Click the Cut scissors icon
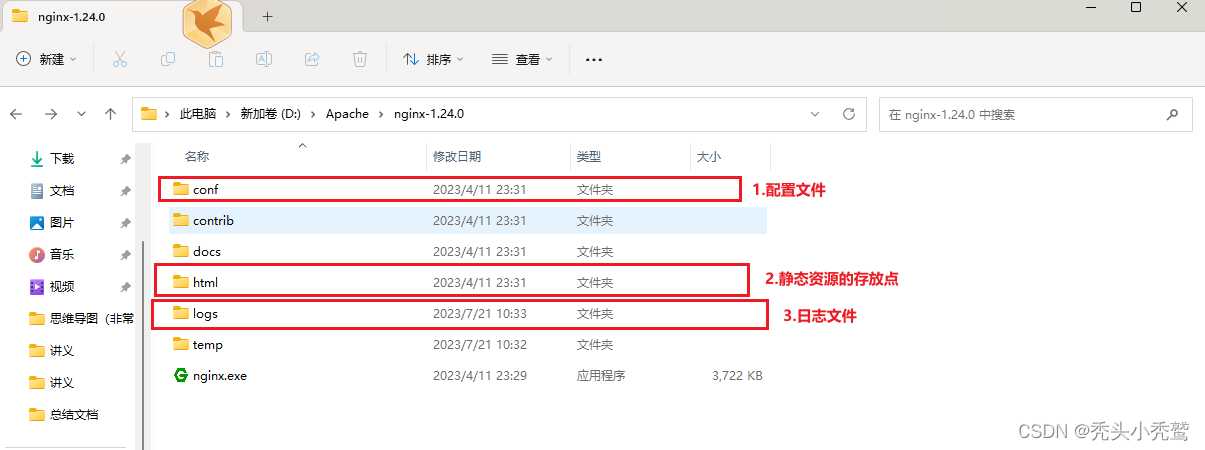The width and height of the screenshot is (1205, 450). tap(120, 60)
